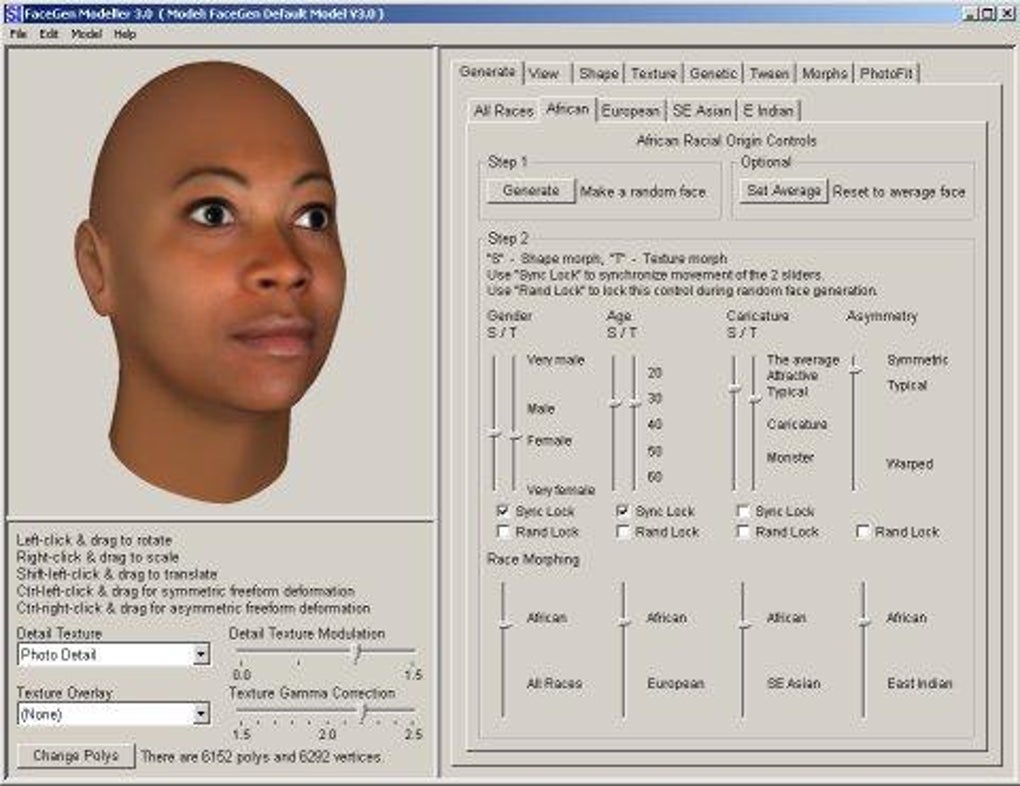Select the E Indian sub-tab
This screenshot has width=1020, height=786.
coord(768,111)
